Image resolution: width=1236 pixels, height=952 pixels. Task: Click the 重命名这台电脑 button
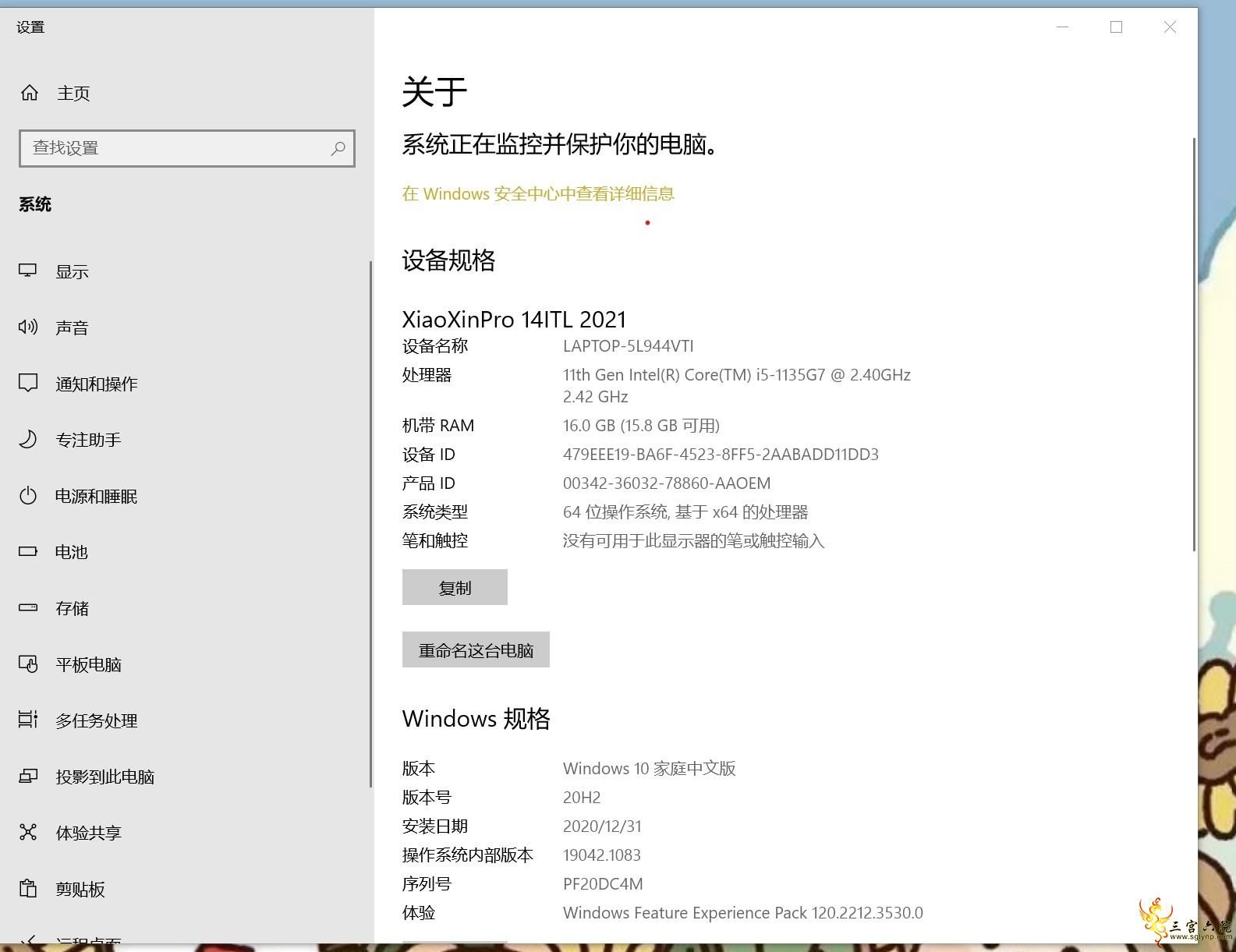[476, 649]
